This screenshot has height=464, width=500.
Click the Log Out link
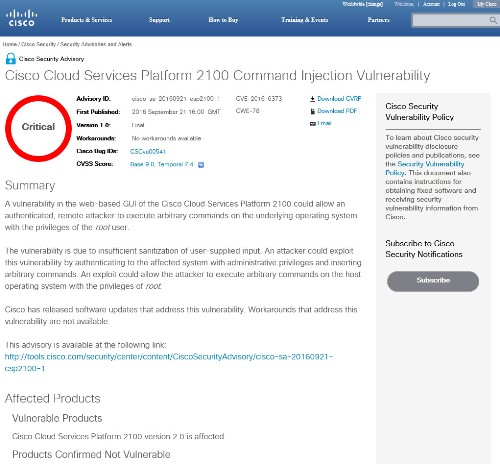click(456, 4)
